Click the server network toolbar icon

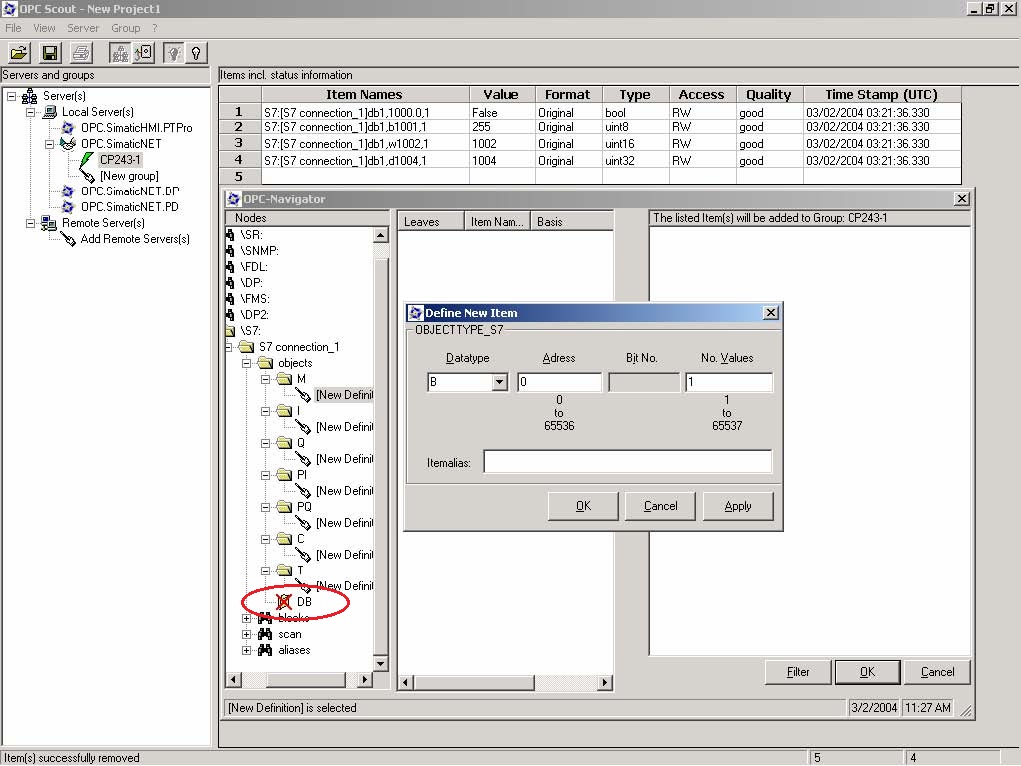coord(119,53)
